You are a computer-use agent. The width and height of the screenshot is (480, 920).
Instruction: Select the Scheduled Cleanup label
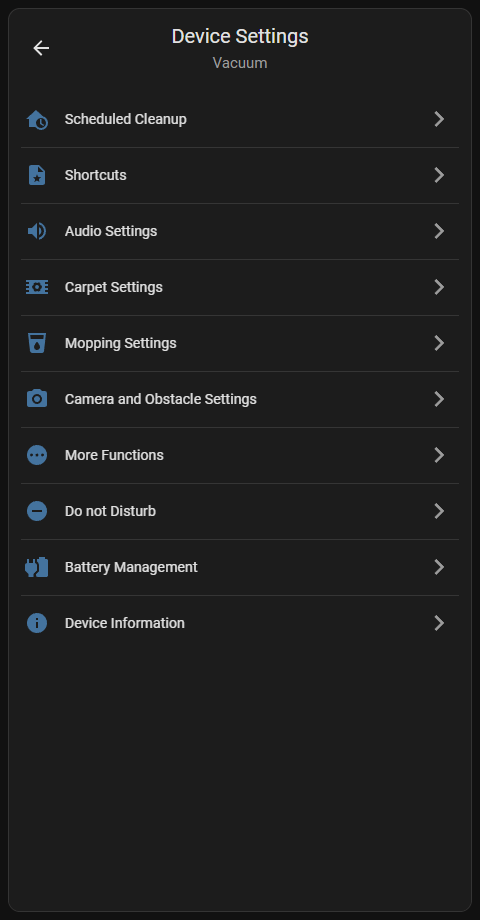pos(126,119)
